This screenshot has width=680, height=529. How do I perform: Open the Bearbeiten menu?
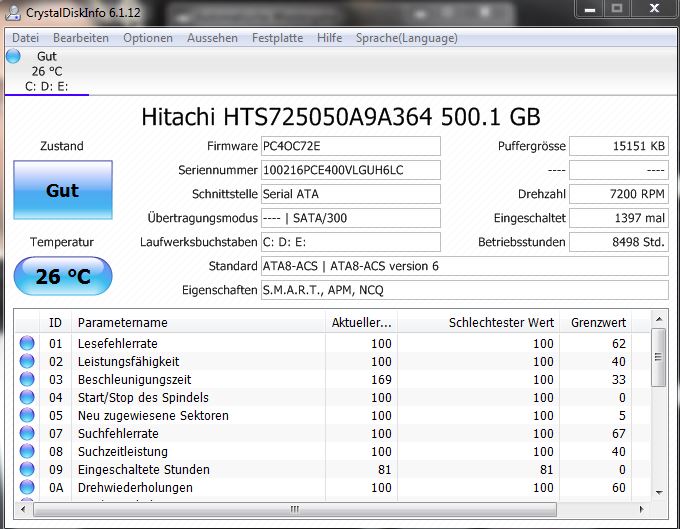coord(81,38)
